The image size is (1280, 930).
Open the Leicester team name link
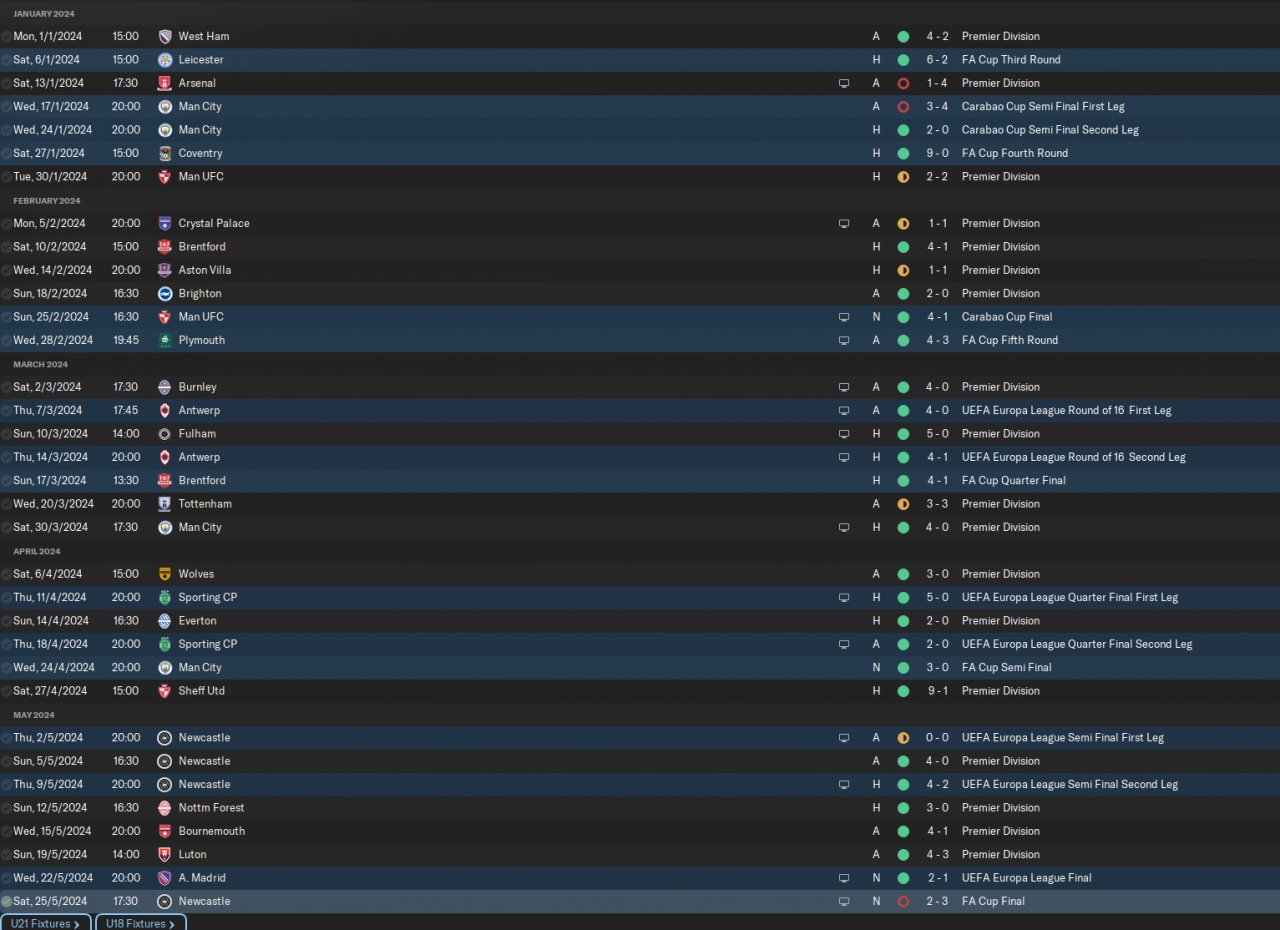click(x=201, y=60)
